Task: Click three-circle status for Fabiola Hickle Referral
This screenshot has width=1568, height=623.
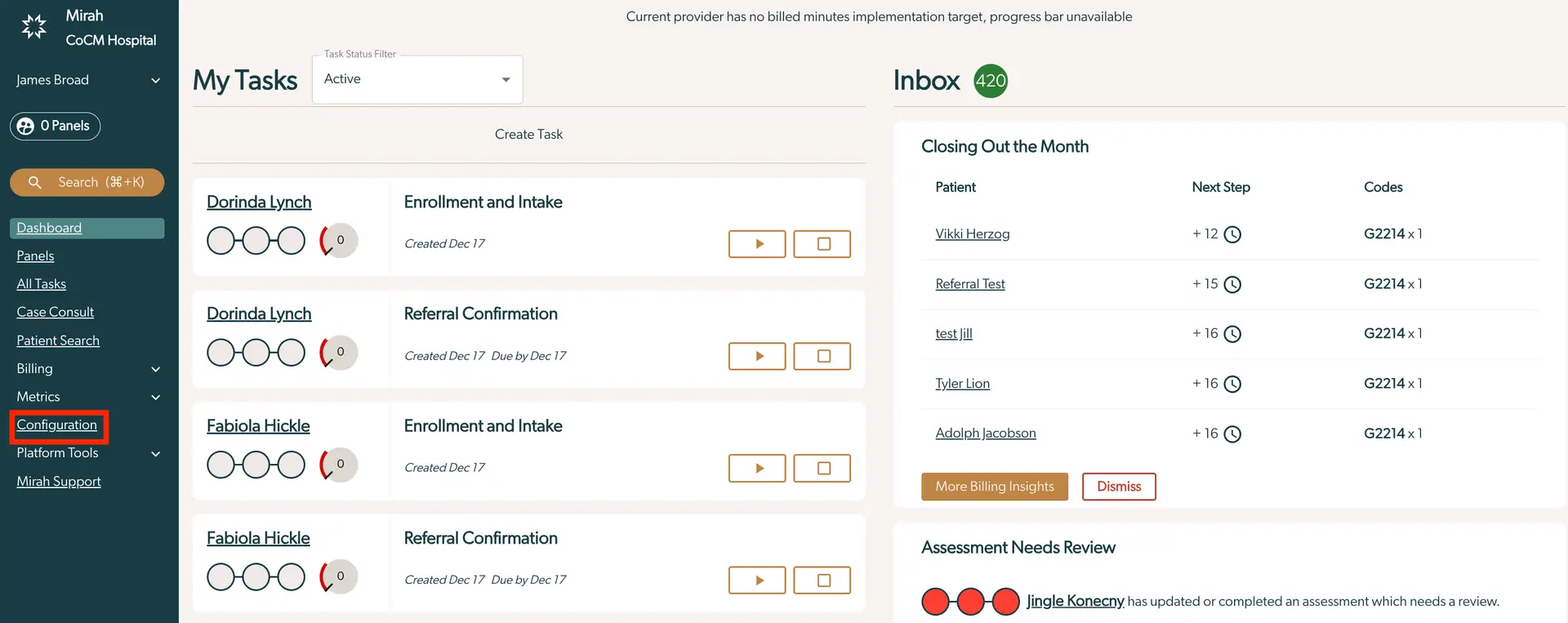Action: 256,576
